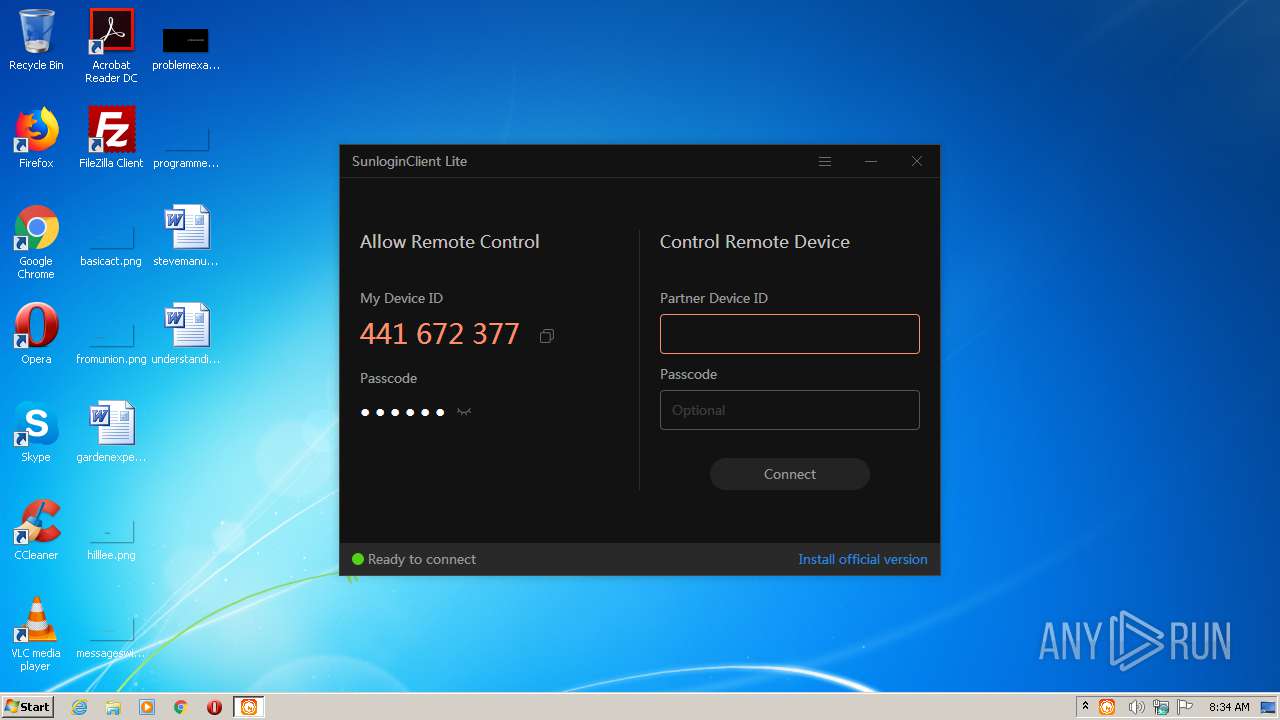Select the gardenexpe... Word document
Viewport: 1280px width, 720px height.
click(x=111, y=432)
